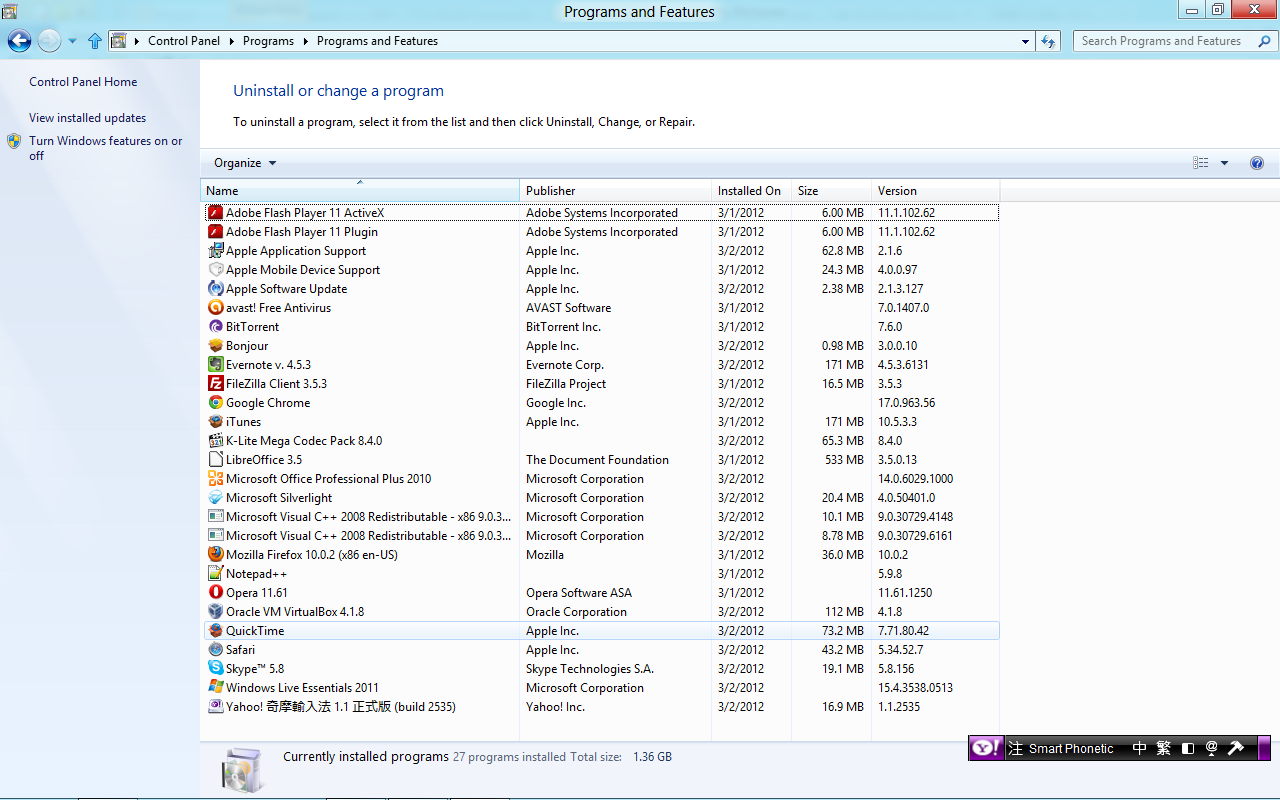Click the Opera 11.61 icon
Viewport: 1280px width, 800px height.
215,593
